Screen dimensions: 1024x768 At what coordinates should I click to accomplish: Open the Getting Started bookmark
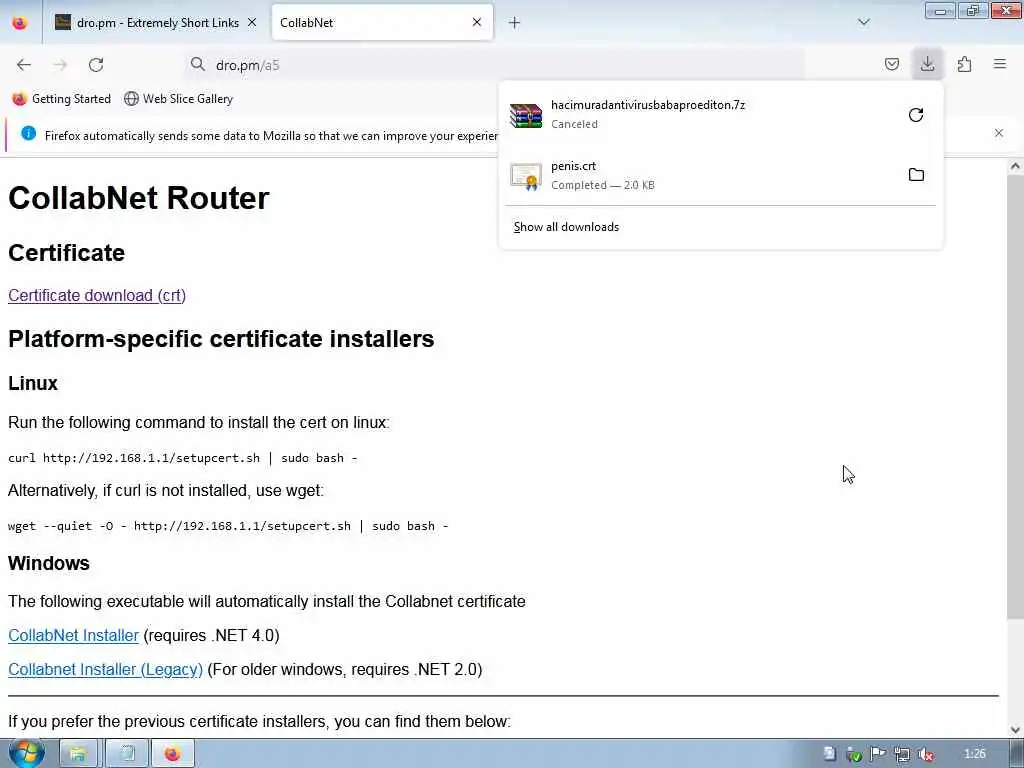61,99
